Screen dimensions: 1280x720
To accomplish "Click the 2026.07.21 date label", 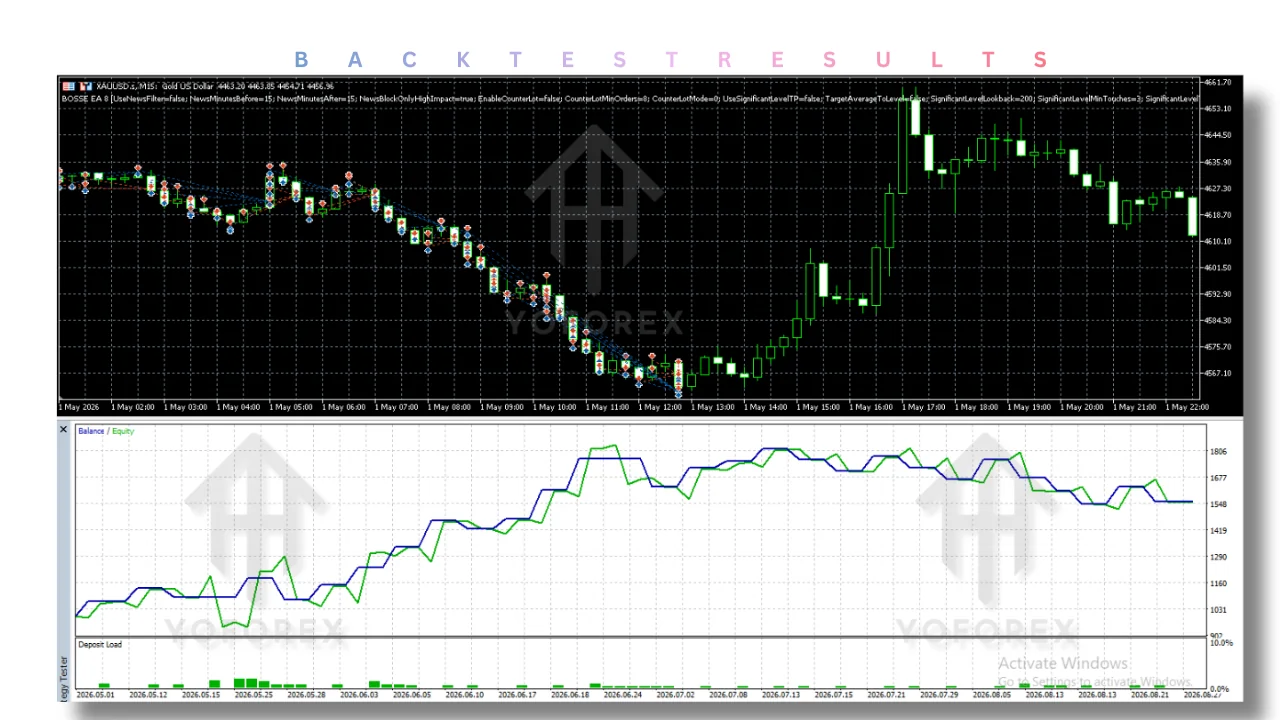I will click(x=886, y=694).
